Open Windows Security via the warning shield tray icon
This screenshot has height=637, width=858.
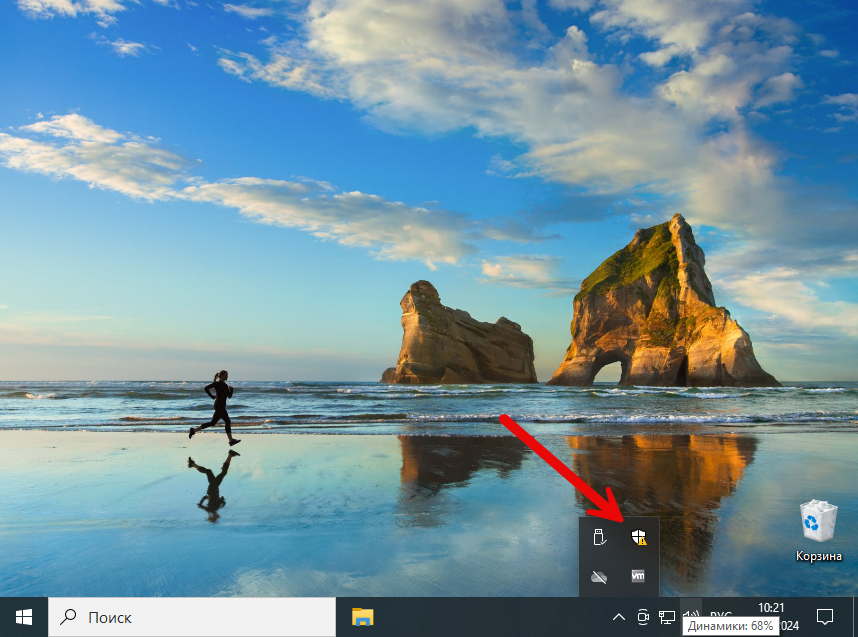[638, 537]
